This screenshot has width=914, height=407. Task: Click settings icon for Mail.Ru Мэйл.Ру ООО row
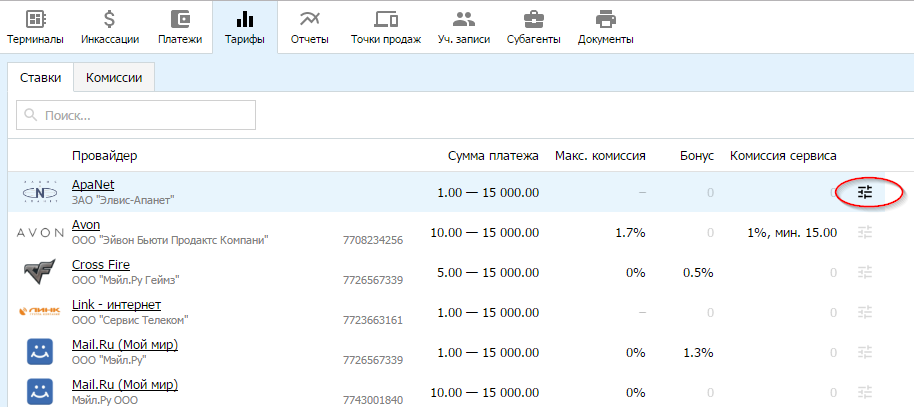866,392
